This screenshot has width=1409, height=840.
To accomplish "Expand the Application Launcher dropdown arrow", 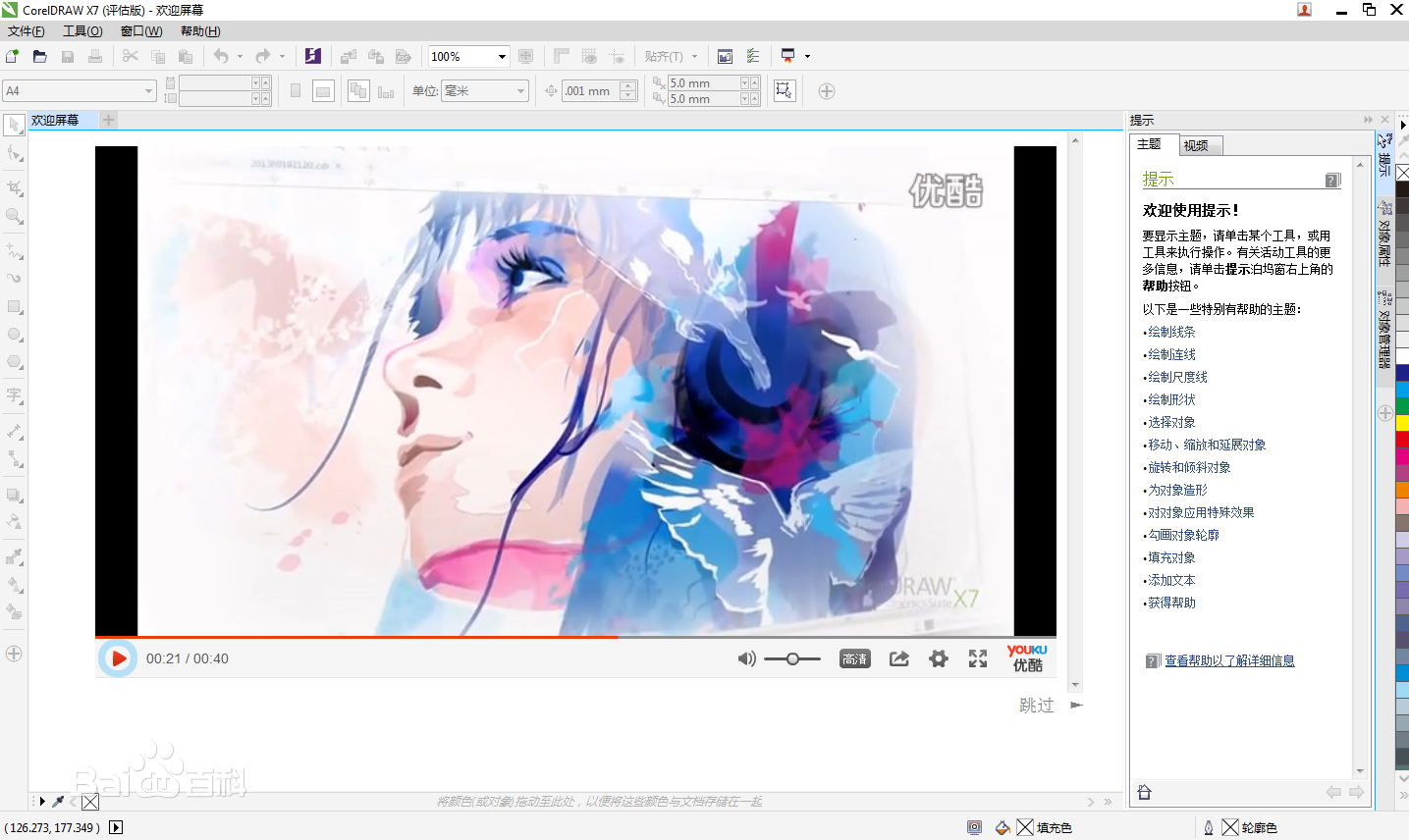I will (x=808, y=57).
